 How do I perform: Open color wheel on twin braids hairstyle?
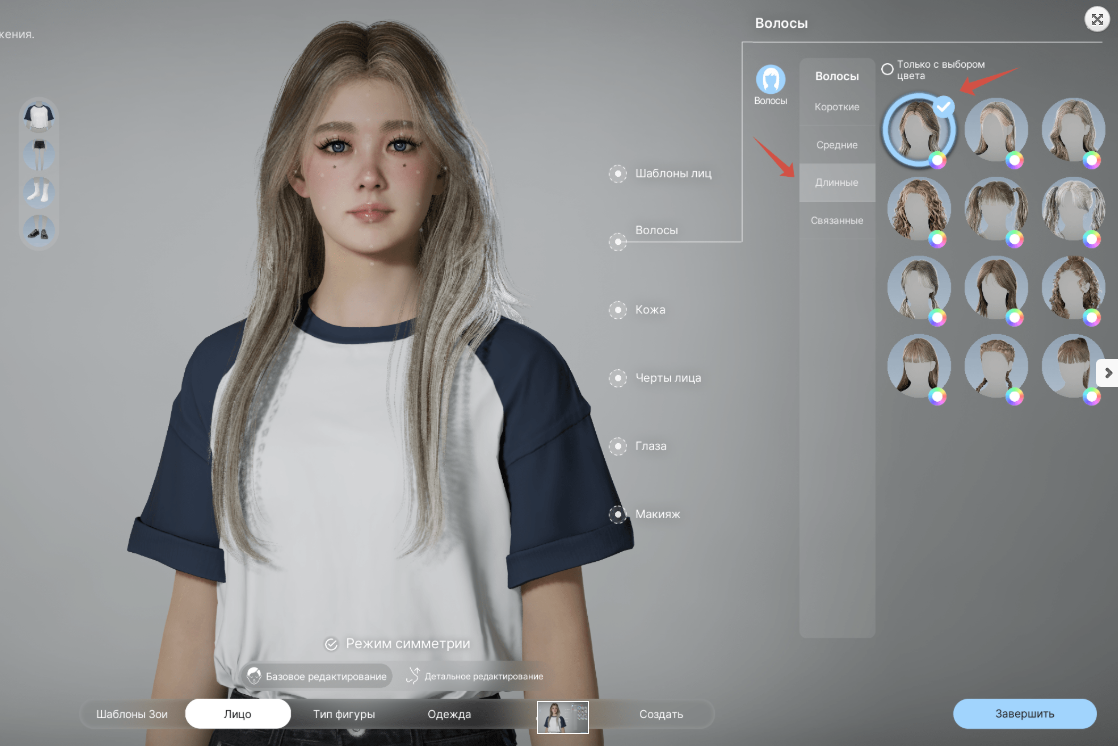point(1015,397)
